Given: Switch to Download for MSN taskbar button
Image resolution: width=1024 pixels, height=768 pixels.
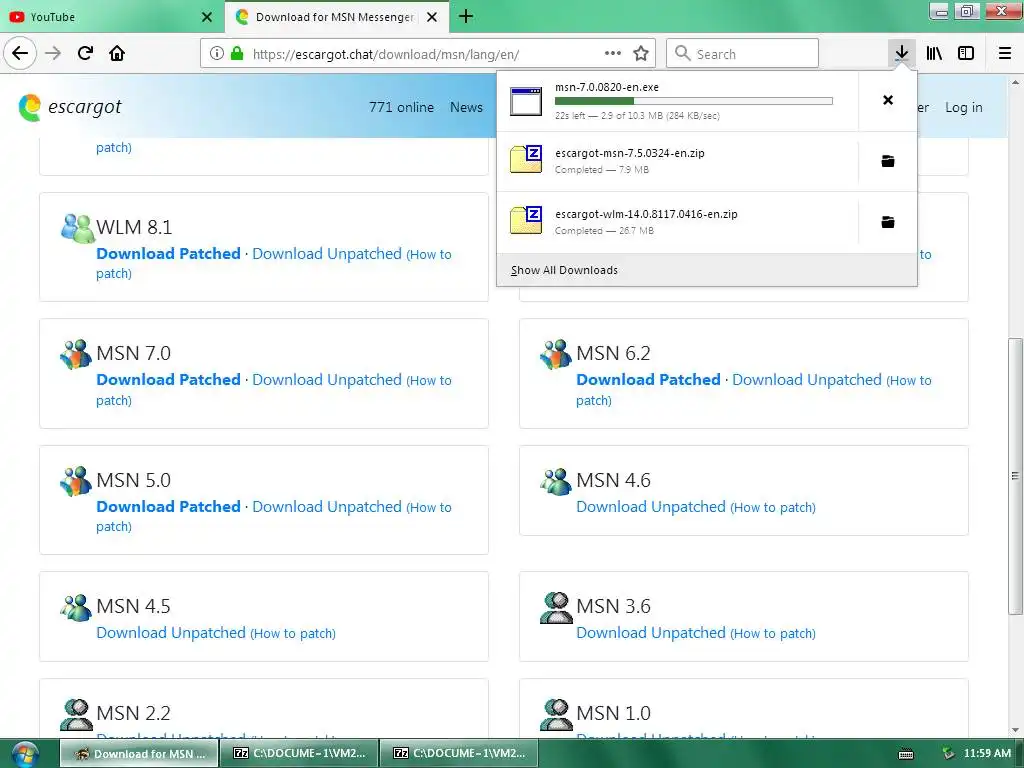Looking at the screenshot, I should (x=139, y=754).
